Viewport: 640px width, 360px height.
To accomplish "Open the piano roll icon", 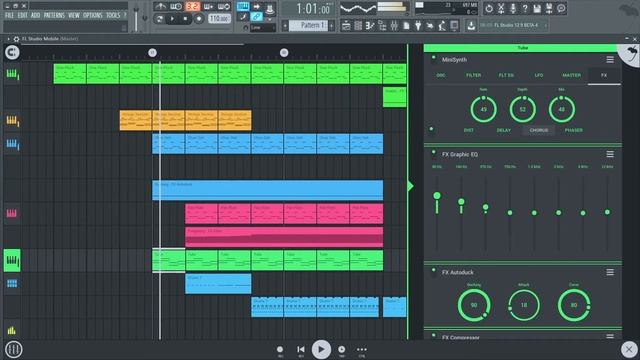I will pos(370,26).
